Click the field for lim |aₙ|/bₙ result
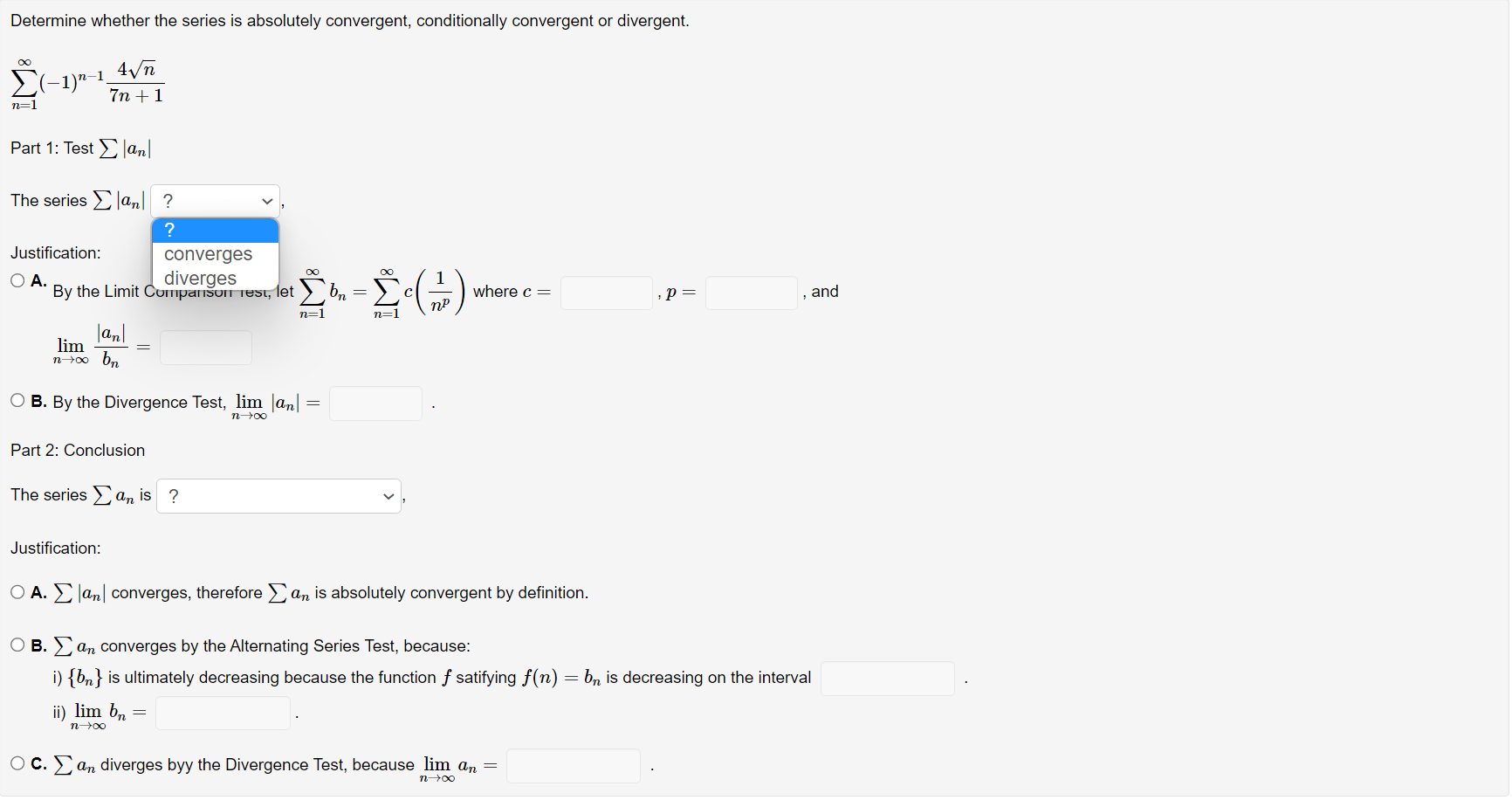This screenshot has height=807, width=1512. (x=205, y=347)
